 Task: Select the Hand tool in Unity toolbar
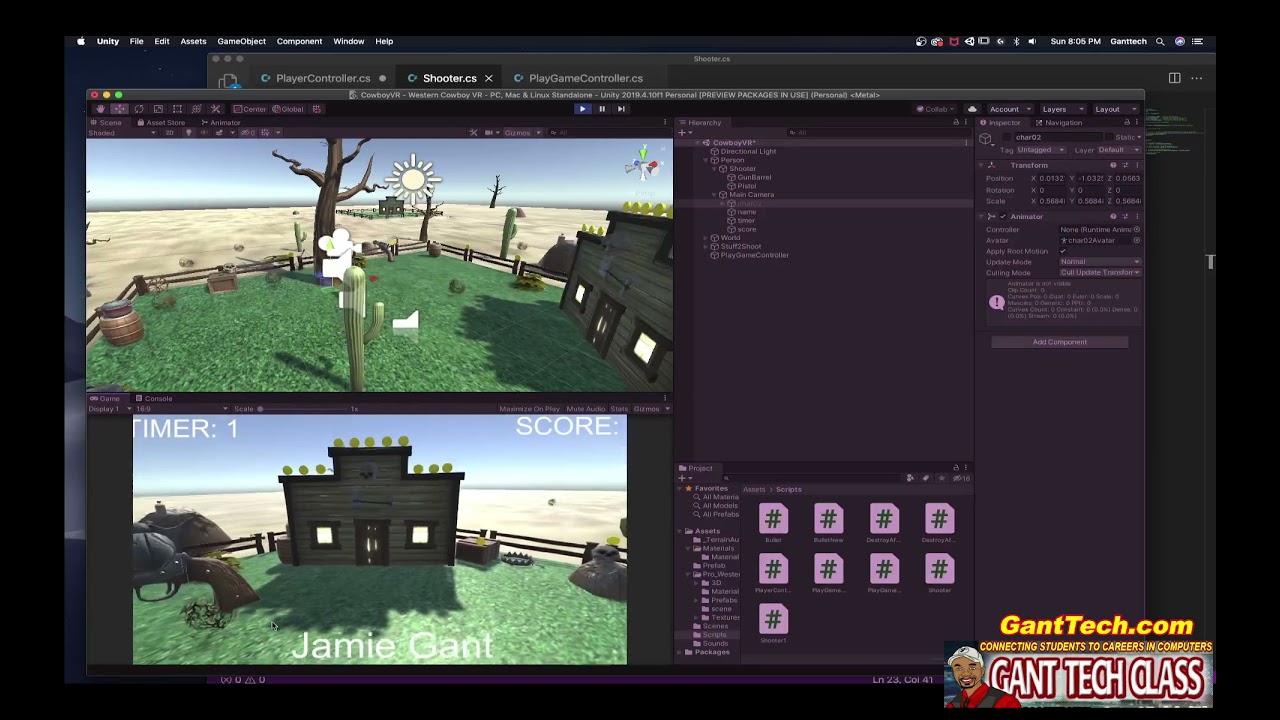[100, 109]
